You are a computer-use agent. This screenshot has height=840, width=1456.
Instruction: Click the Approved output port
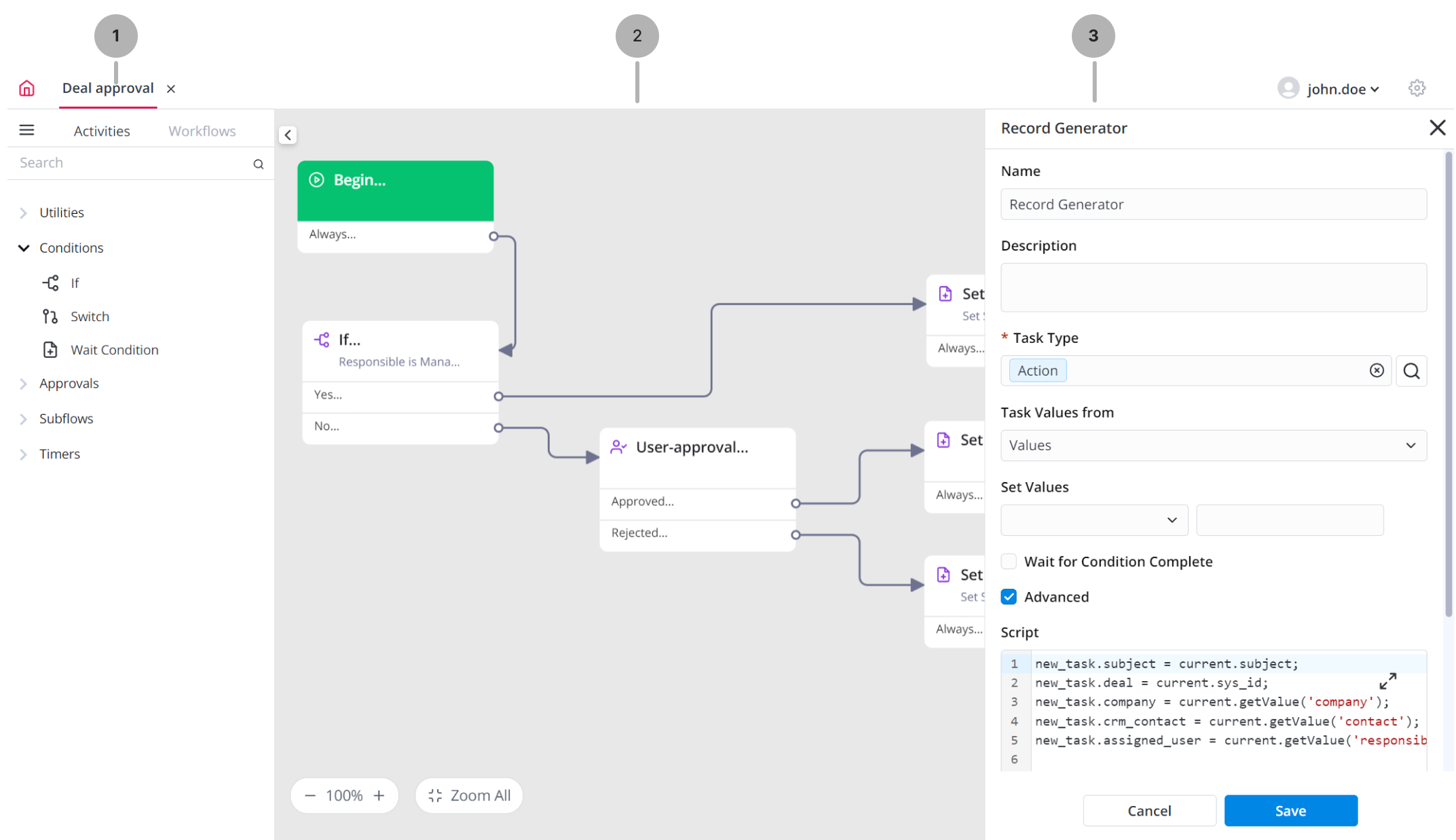point(796,503)
